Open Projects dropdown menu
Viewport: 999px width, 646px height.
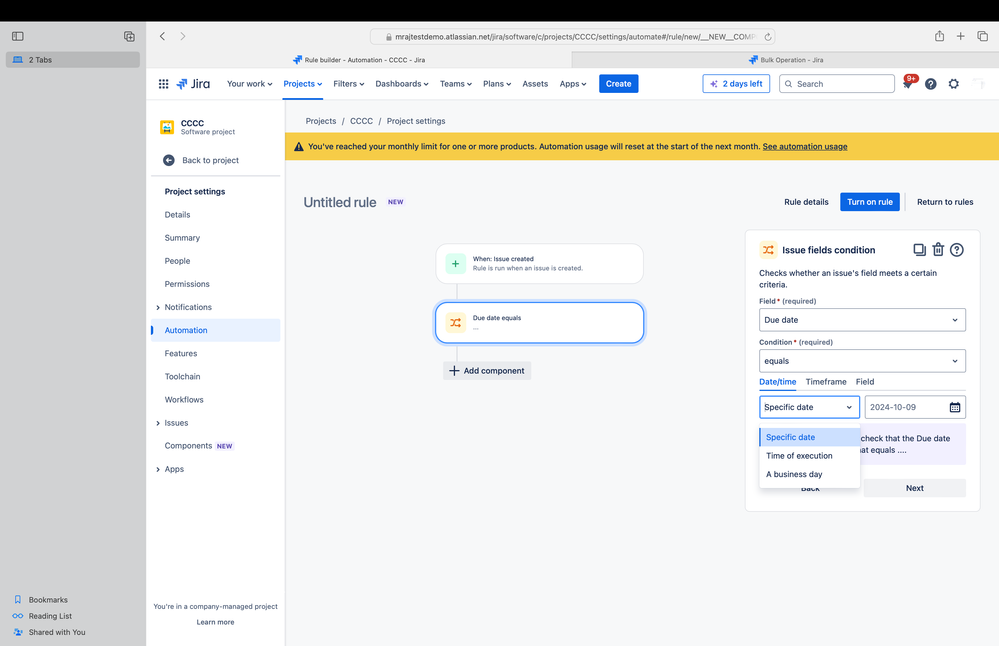303,84
